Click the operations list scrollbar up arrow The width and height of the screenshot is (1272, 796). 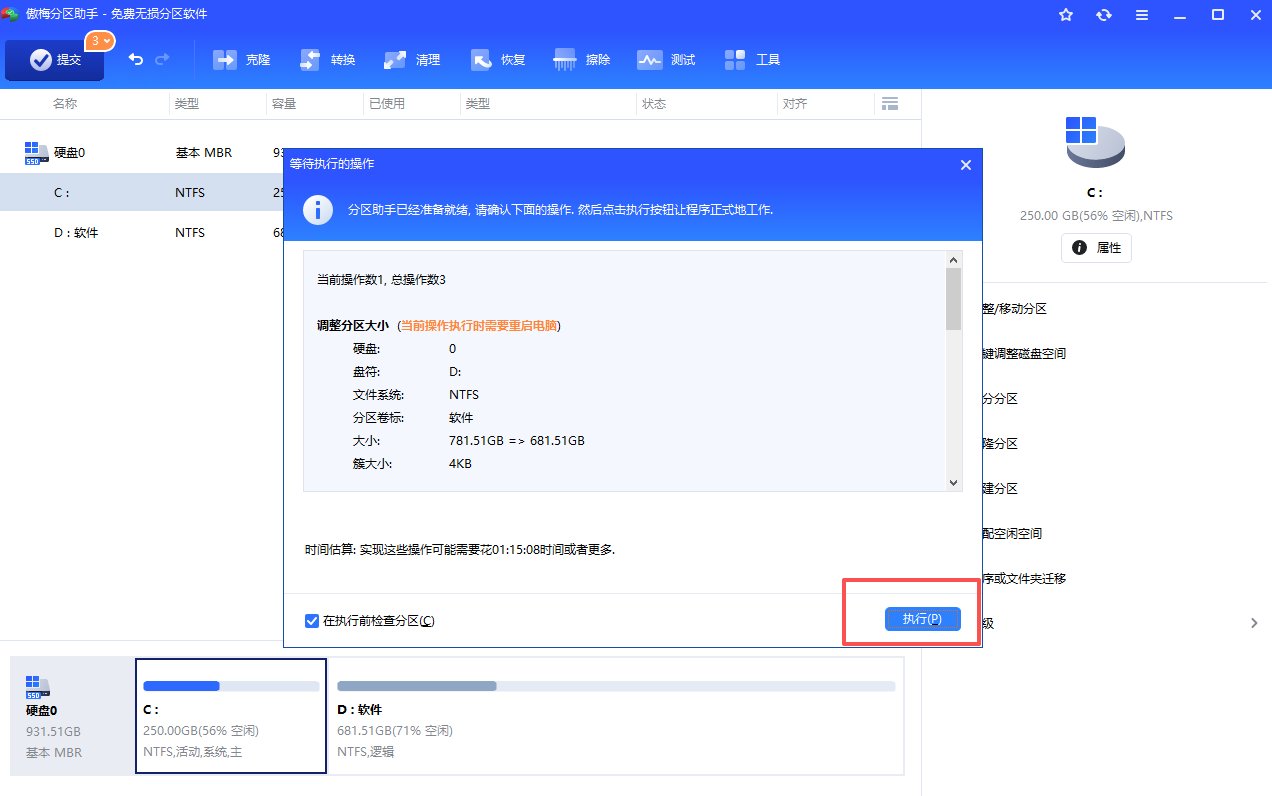pos(954,259)
